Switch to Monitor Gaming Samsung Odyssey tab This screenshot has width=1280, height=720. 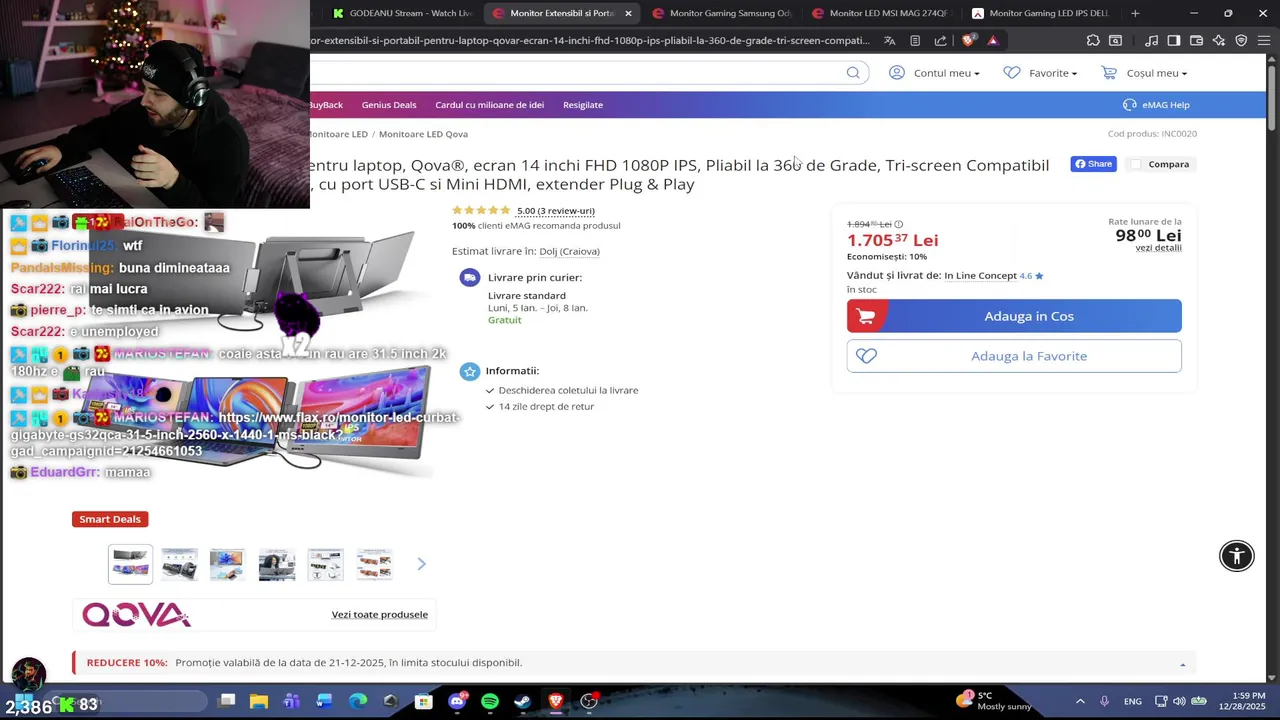(720, 13)
